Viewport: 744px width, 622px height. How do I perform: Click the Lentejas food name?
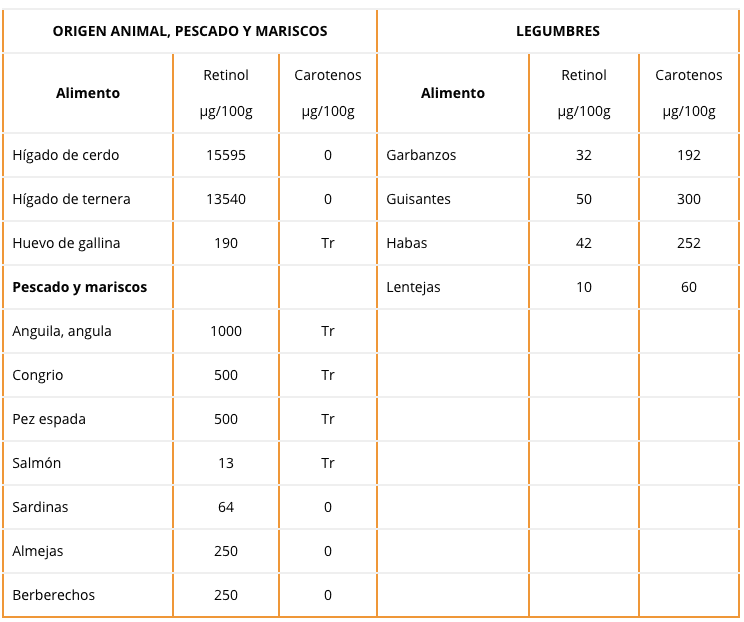tap(413, 287)
